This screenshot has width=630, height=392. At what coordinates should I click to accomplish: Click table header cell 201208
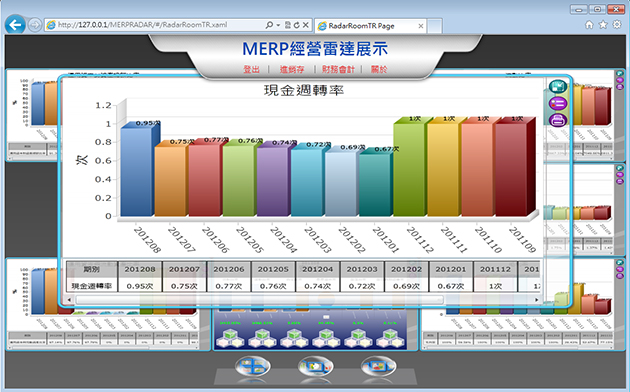[x=140, y=269]
